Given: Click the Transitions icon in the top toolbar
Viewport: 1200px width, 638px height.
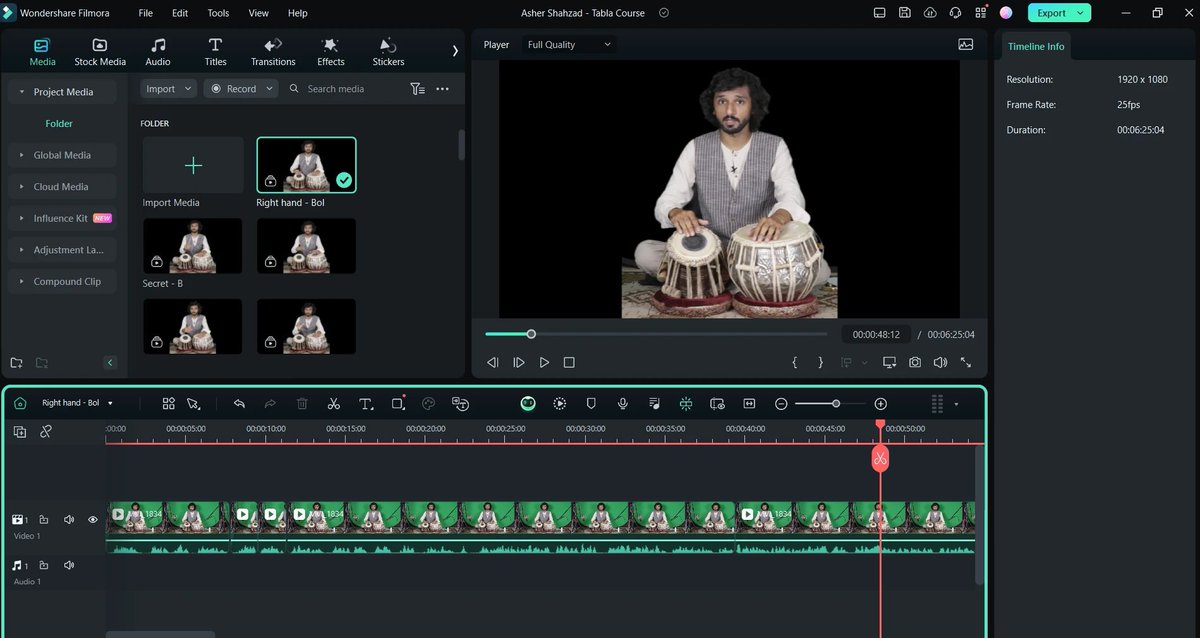Looking at the screenshot, I should click(273, 50).
